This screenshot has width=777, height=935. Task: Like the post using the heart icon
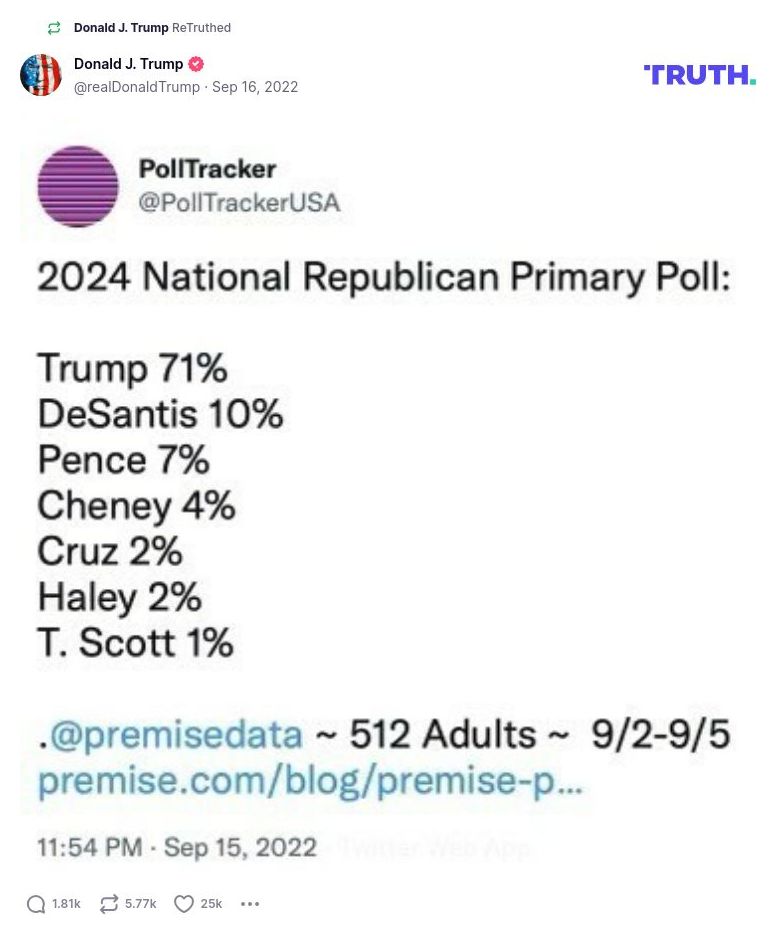click(183, 903)
